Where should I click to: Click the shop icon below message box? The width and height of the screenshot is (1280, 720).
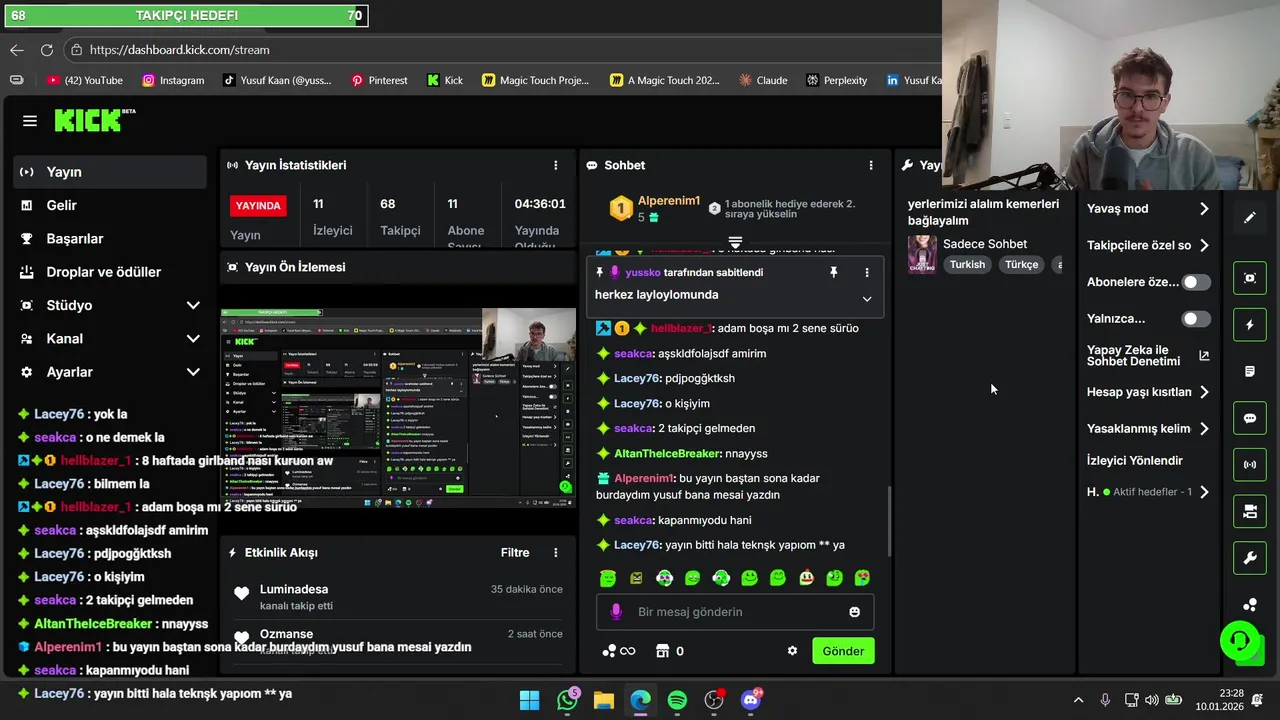tap(662, 651)
